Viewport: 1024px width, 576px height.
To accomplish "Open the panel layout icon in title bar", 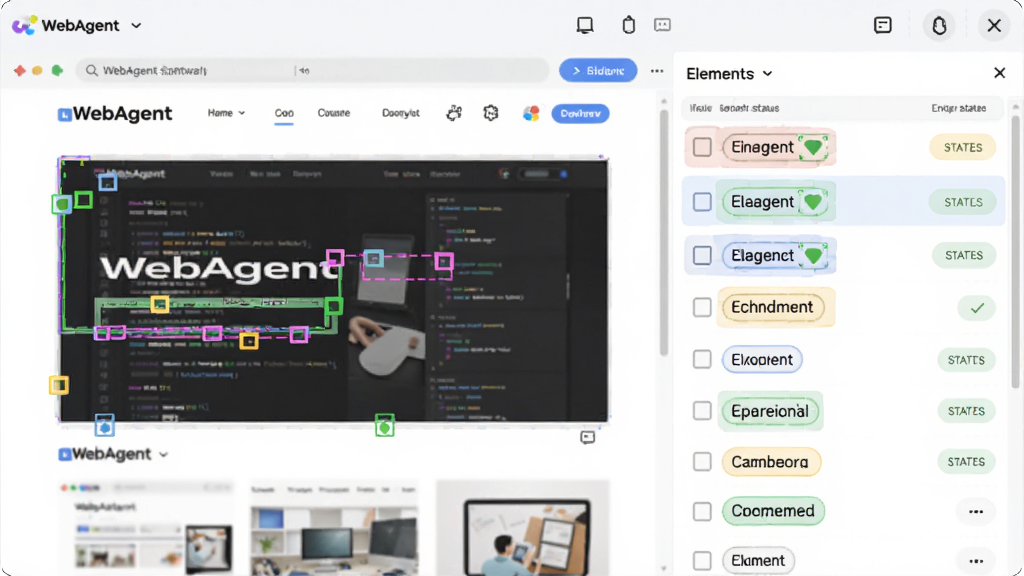I will (x=882, y=25).
